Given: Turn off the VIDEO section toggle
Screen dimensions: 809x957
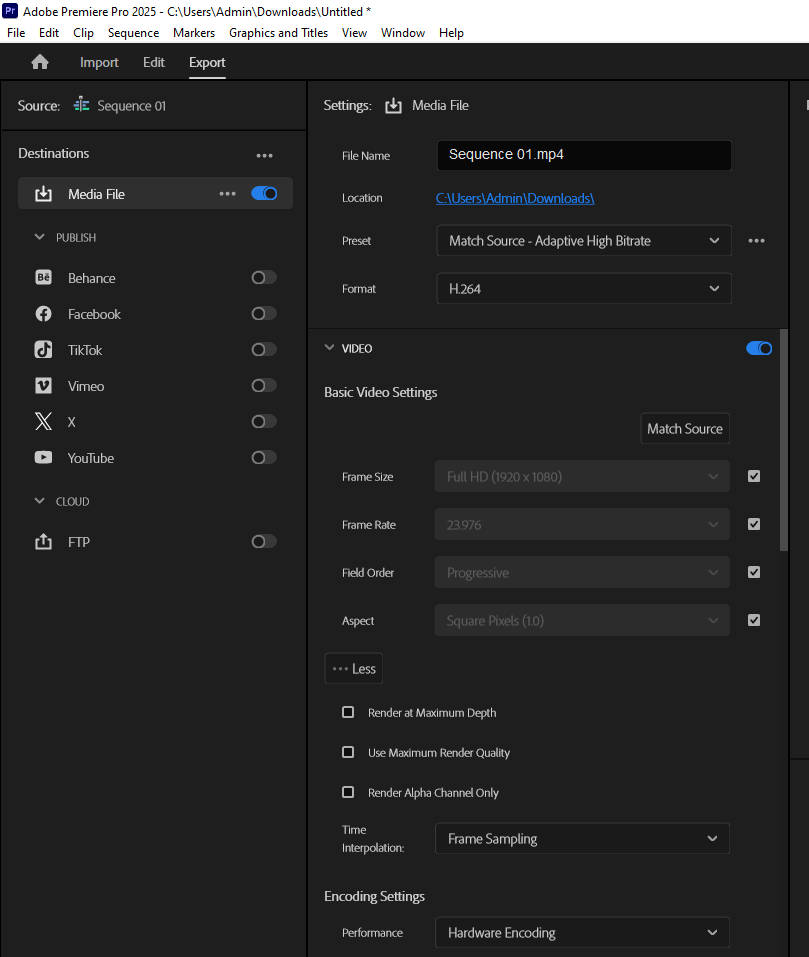Looking at the screenshot, I should 759,348.
